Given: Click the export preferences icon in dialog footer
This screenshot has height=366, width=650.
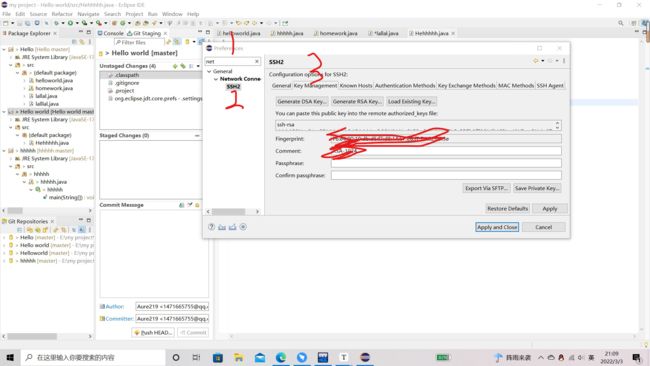Looking at the screenshot, I should point(233,227).
